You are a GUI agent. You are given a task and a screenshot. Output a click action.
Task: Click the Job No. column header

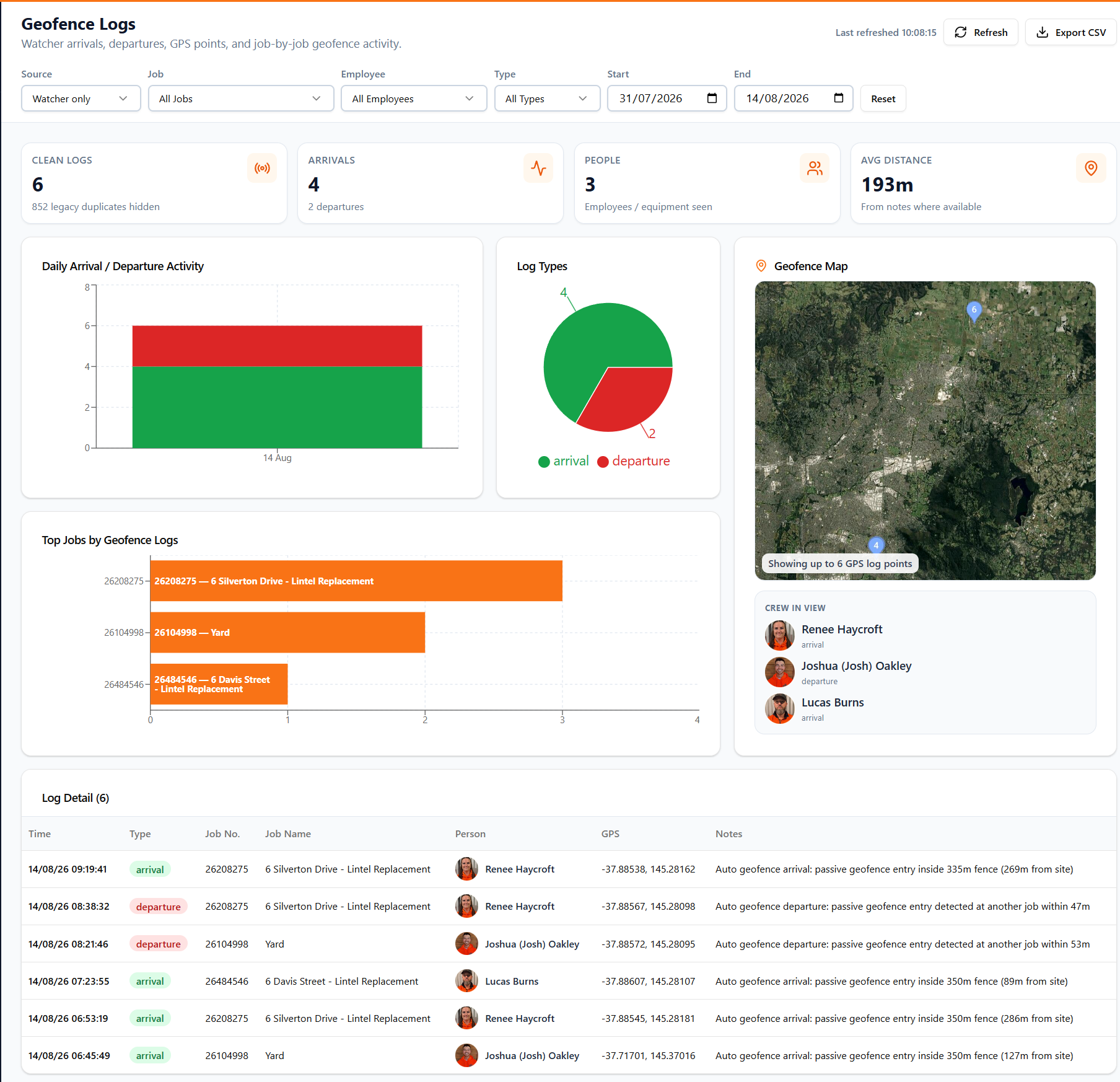click(x=222, y=833)
